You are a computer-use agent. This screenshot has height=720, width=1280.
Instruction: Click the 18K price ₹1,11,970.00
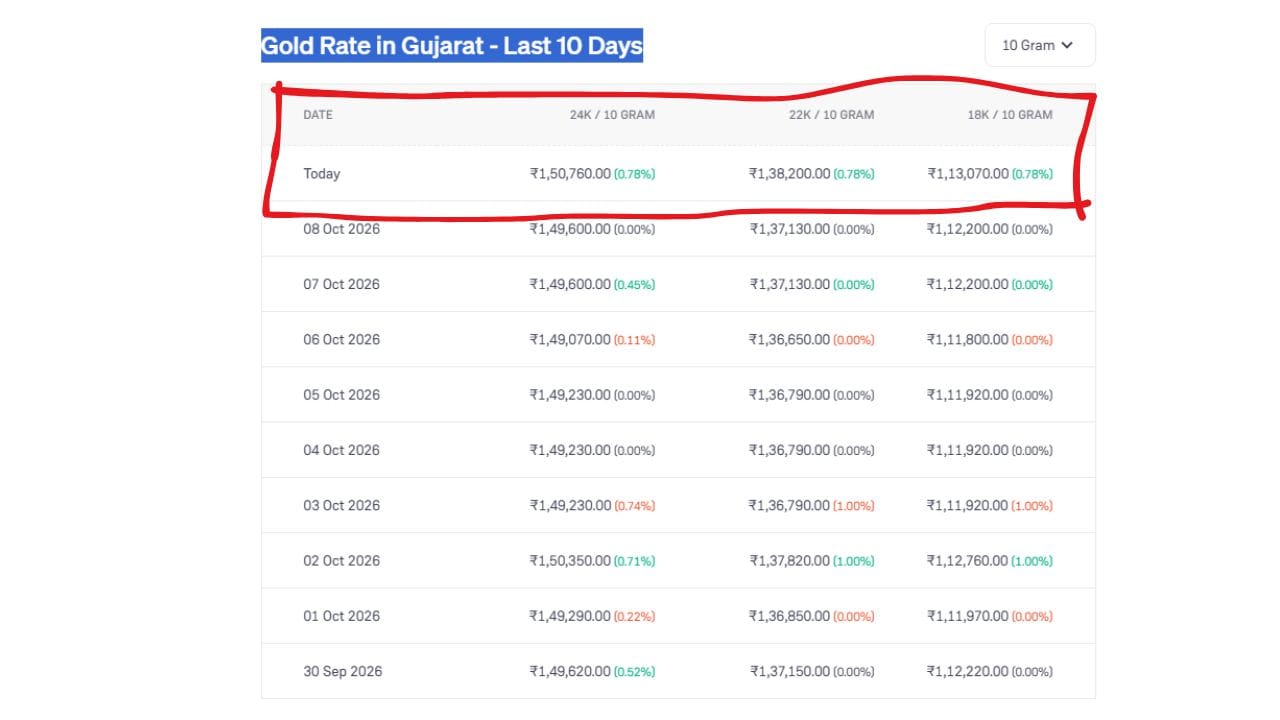[968, 616]
